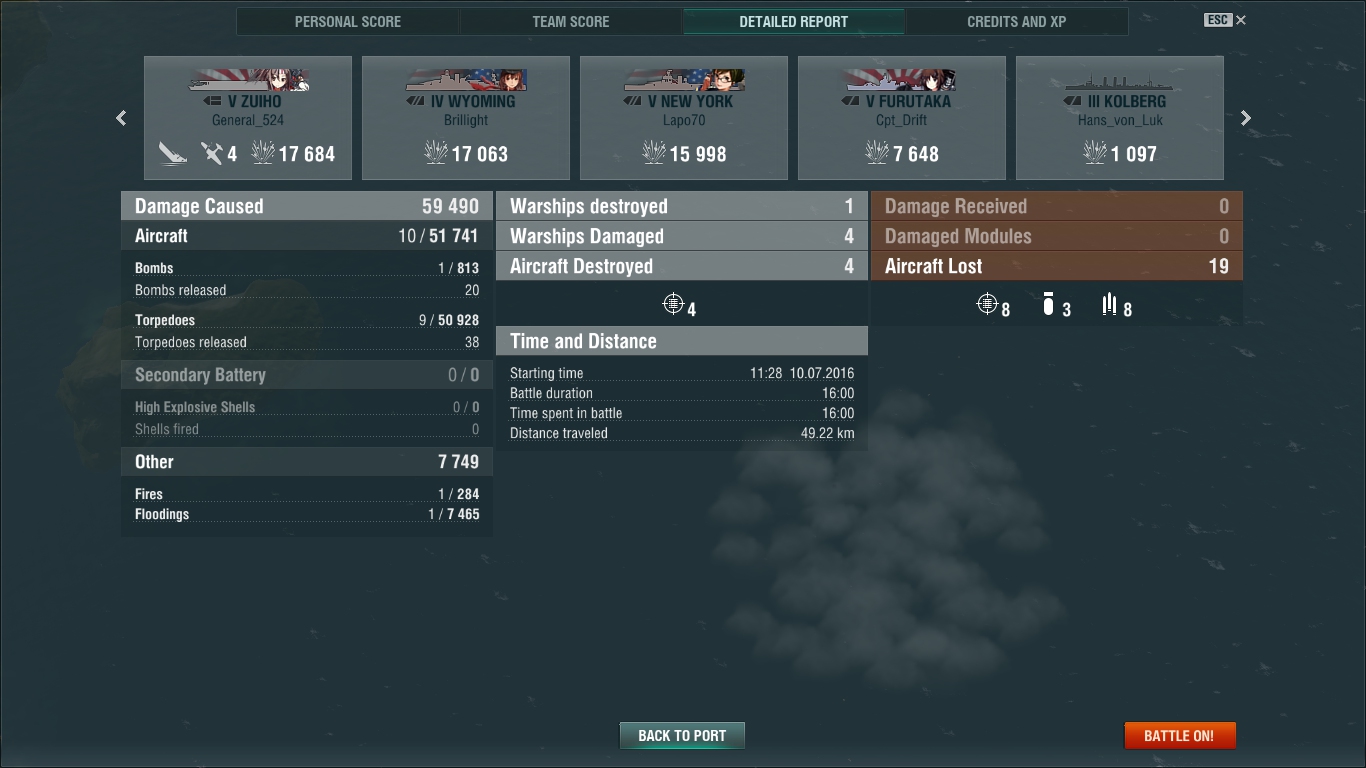Open the Personal Score tab
The image size is (1366, 768).
pyautogui.click(x=348, y=21)
